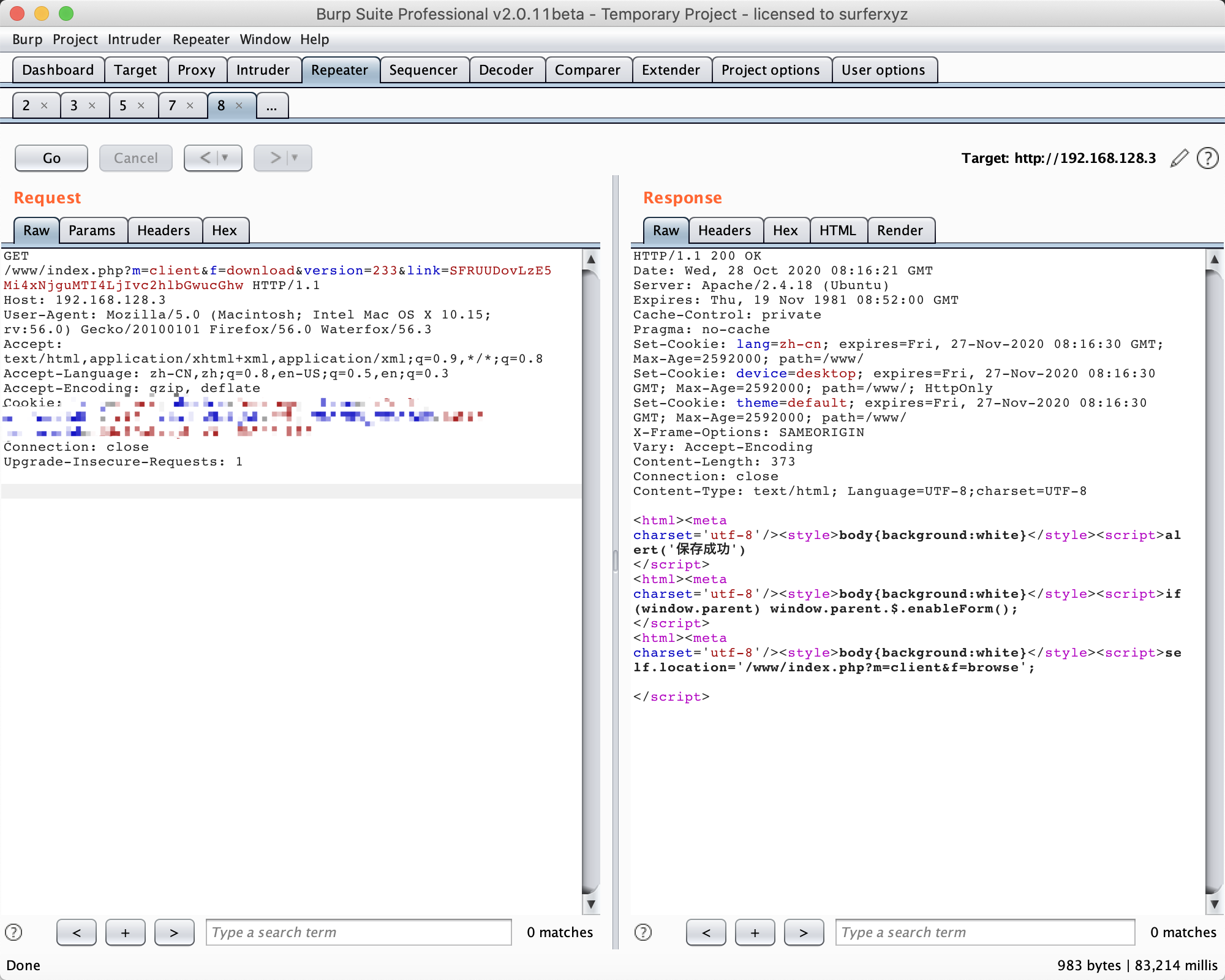Close Repeater tab 8
Image resolution: width=1225 pixels, height=980 pixels.
pyautogui.click(x=239, y=105)
